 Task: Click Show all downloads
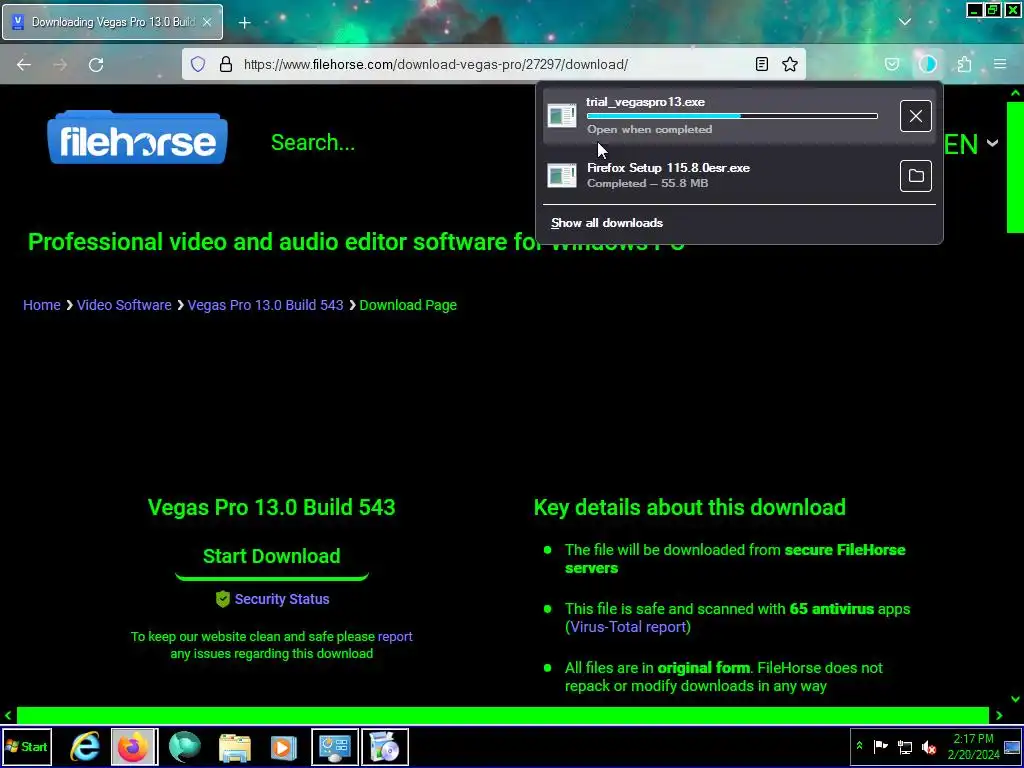[x=607, y=223]
